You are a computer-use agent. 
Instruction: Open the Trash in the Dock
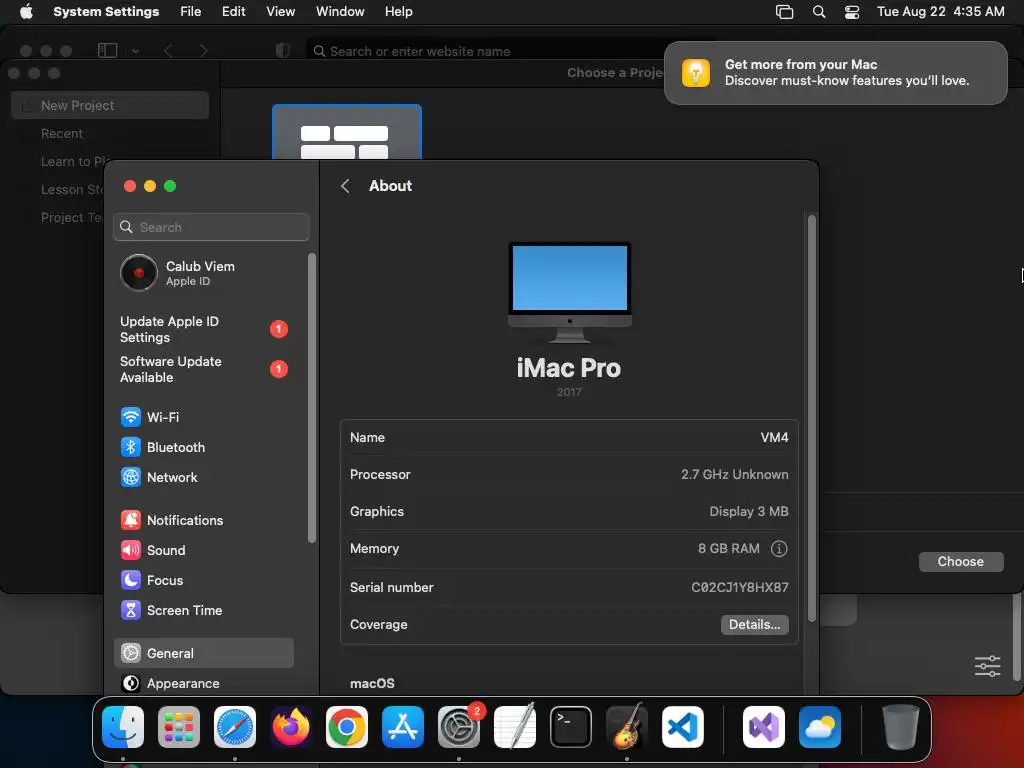point(901,726)
